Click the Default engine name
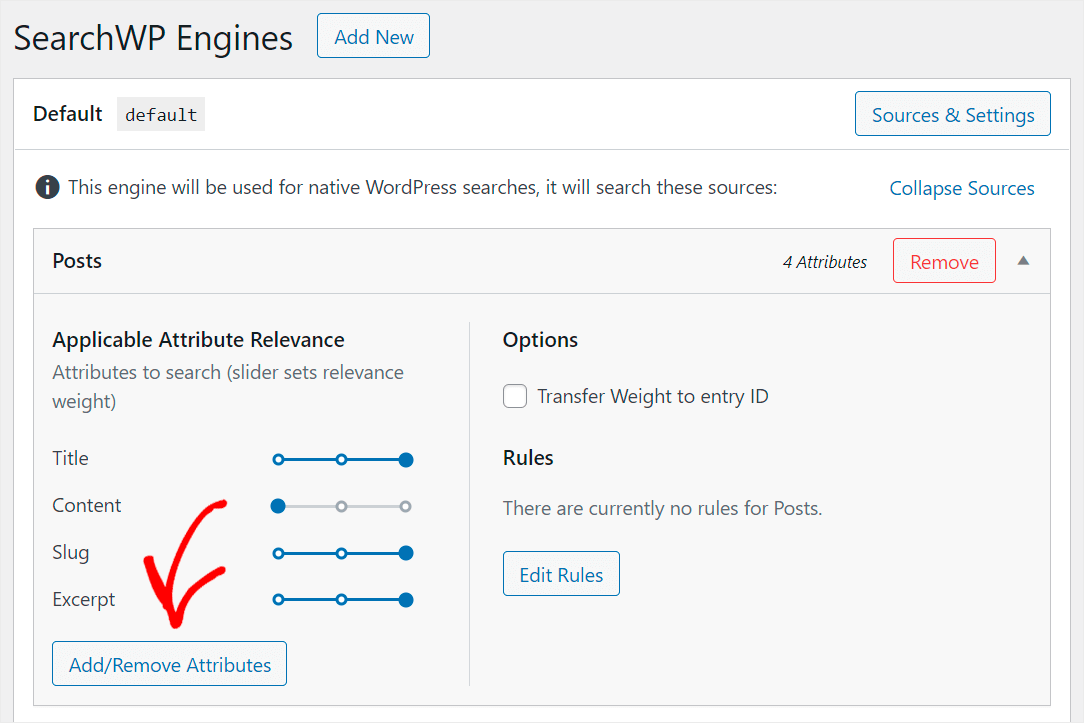Viewport: 1084px width, 723px height. tap(68, 113)
